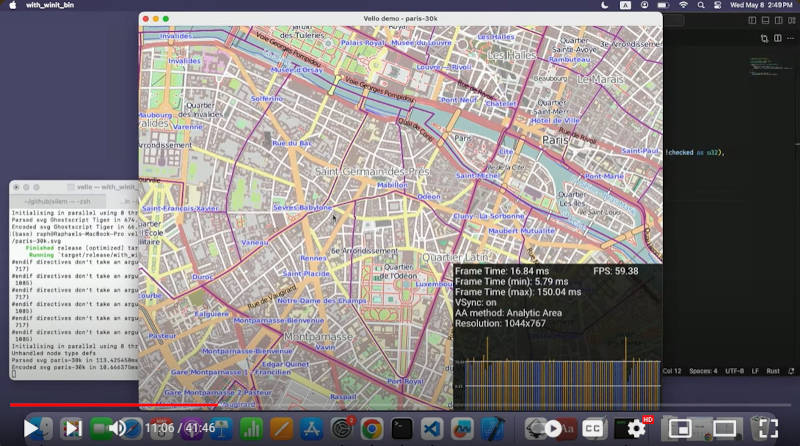This screenshot has height=446, width=800.
Task: Open the orange pencil app in Dock
Action: click(x=282, y=429)
